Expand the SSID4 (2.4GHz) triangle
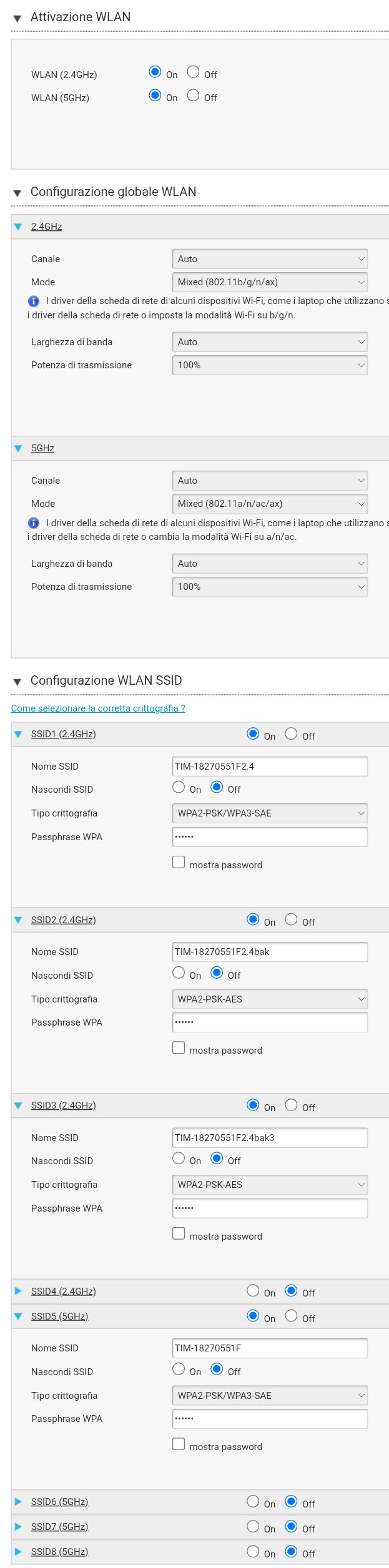 [x=18, y=1291]
